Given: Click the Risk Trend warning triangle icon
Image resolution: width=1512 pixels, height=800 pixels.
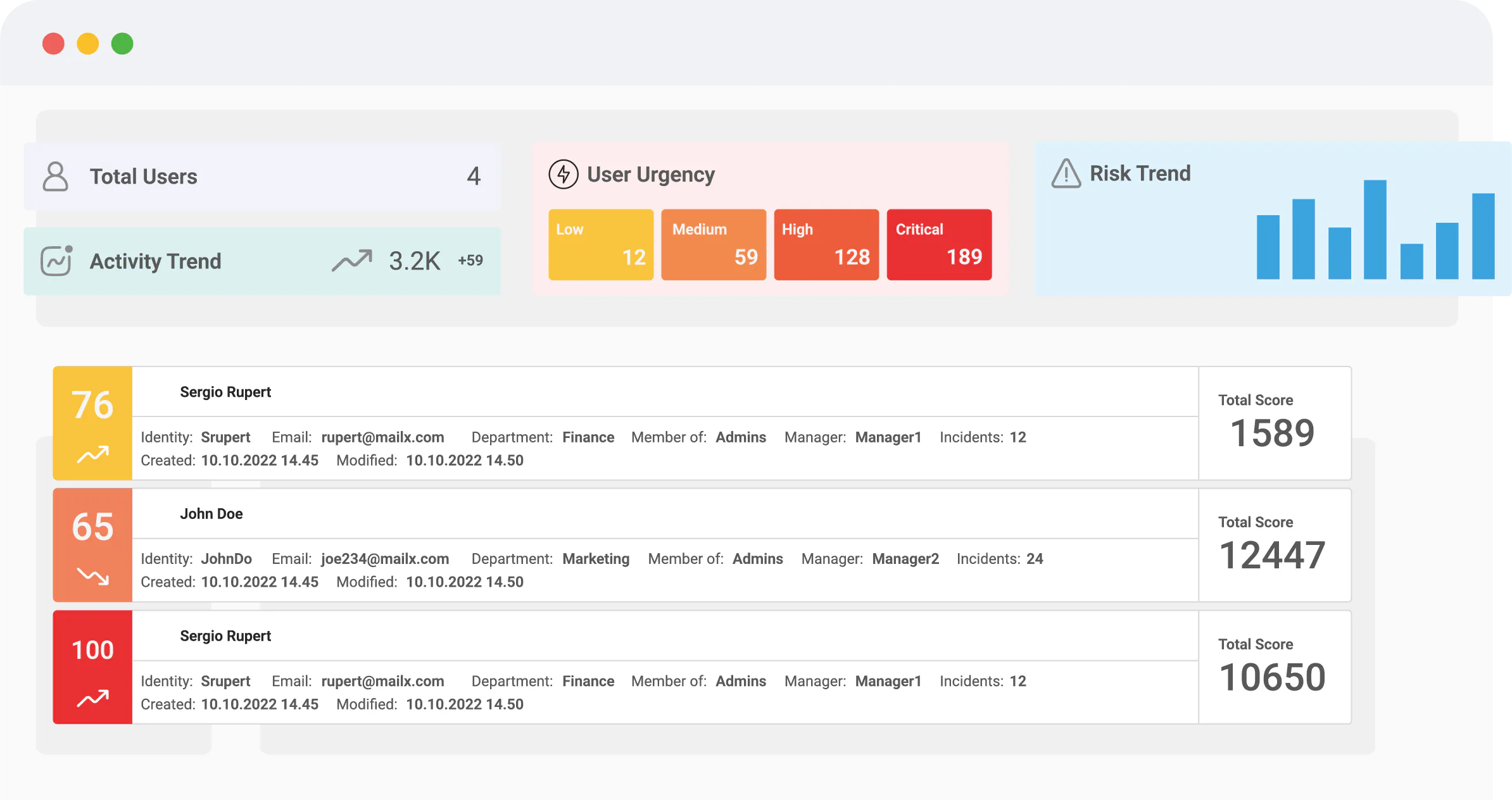Looking at the screenshot, I should (1066, 174).
